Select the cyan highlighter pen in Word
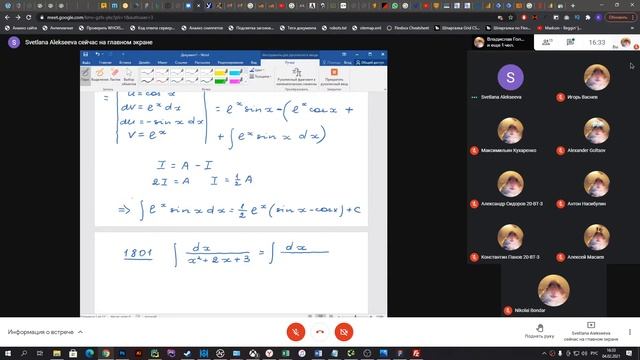Screen dimensions: 640x360 click(x=236, y=73)
